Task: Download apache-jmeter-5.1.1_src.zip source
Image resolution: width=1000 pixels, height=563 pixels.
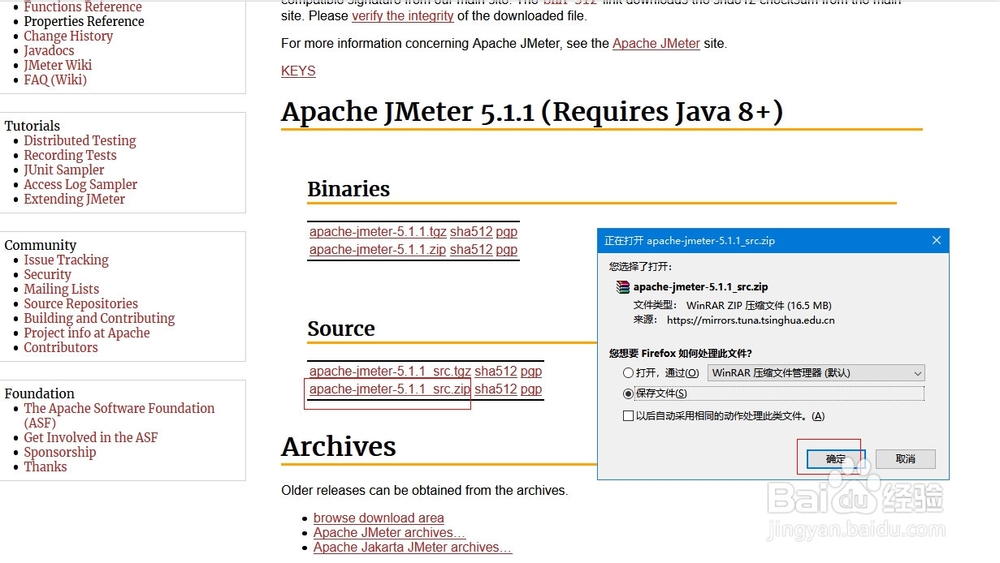Action: coord(390,389)
